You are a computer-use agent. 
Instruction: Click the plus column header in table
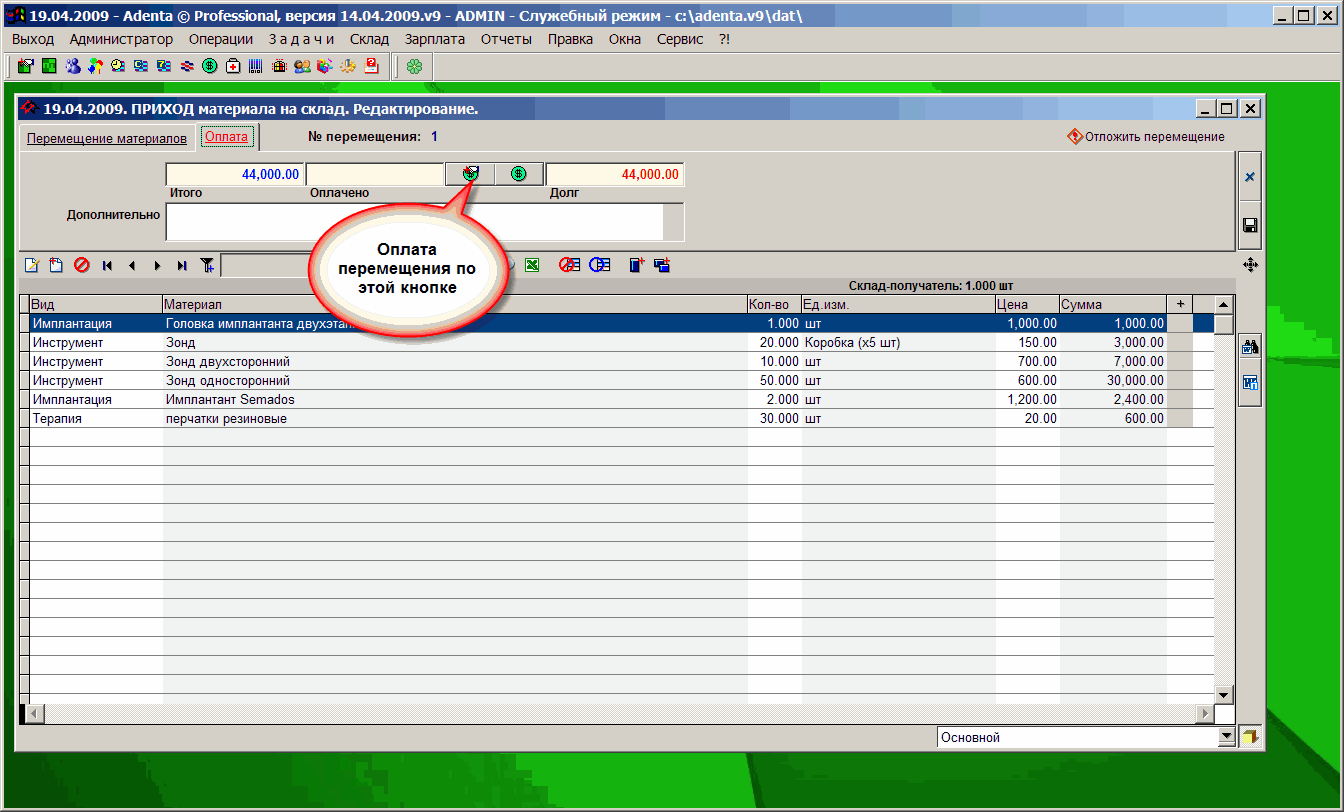1180,304
